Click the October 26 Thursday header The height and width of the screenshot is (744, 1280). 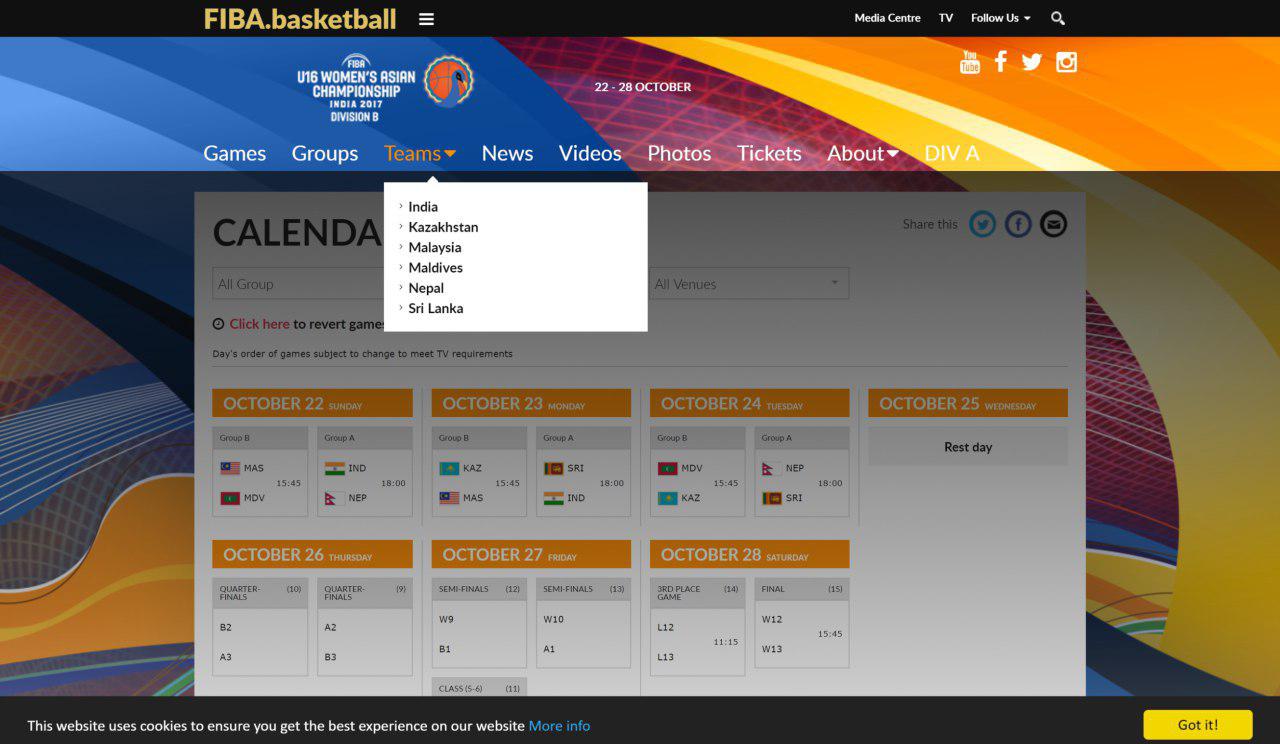point(312,554)
